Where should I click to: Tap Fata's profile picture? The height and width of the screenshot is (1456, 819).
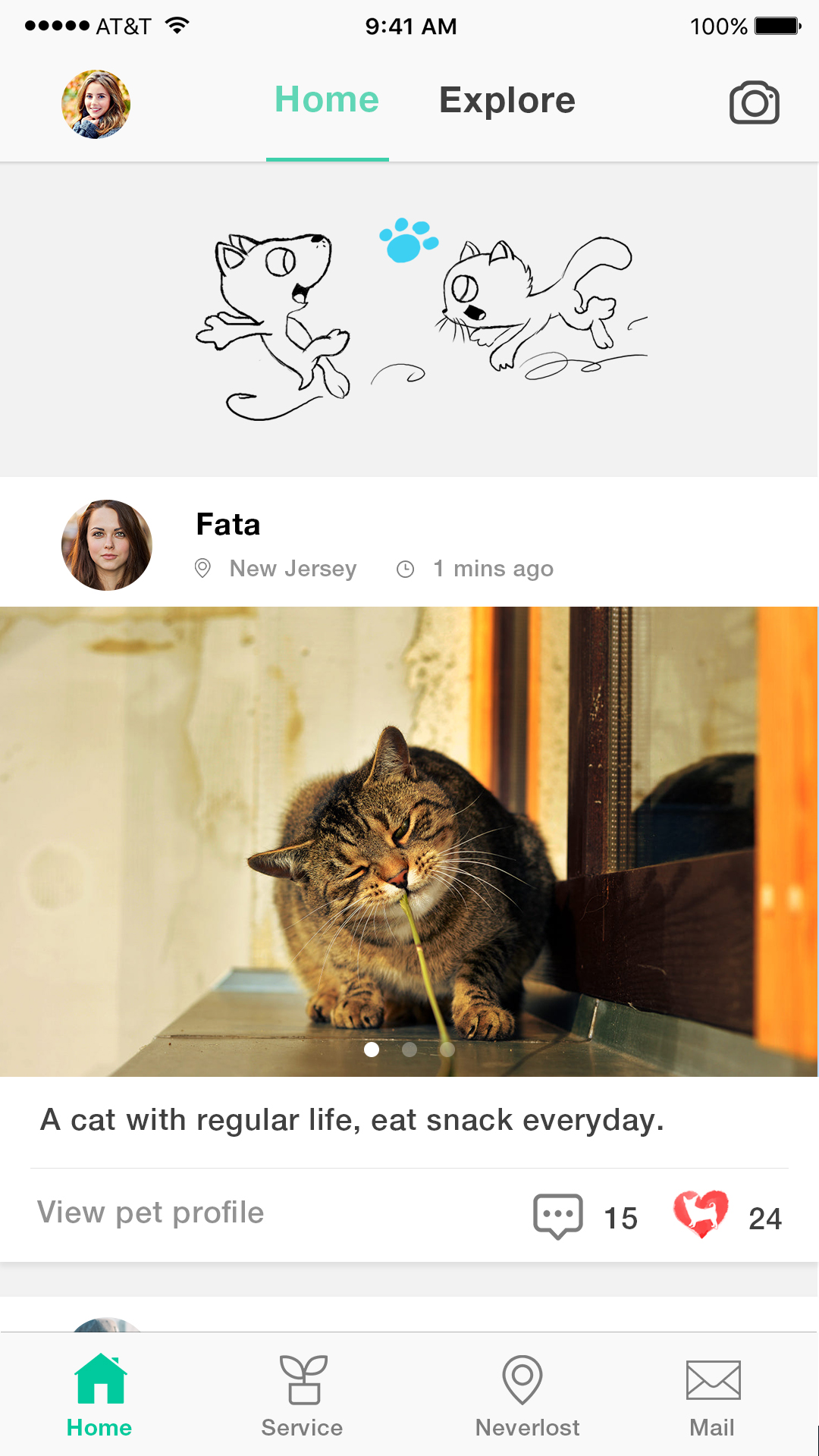(107, 544)
